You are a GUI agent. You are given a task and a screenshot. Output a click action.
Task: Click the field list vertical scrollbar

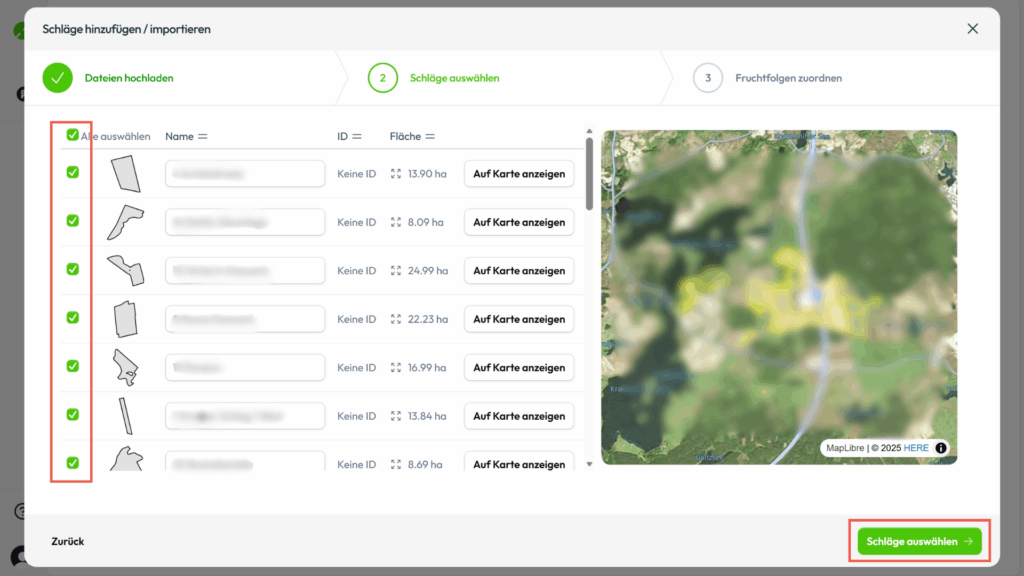(x=589, y=175)
